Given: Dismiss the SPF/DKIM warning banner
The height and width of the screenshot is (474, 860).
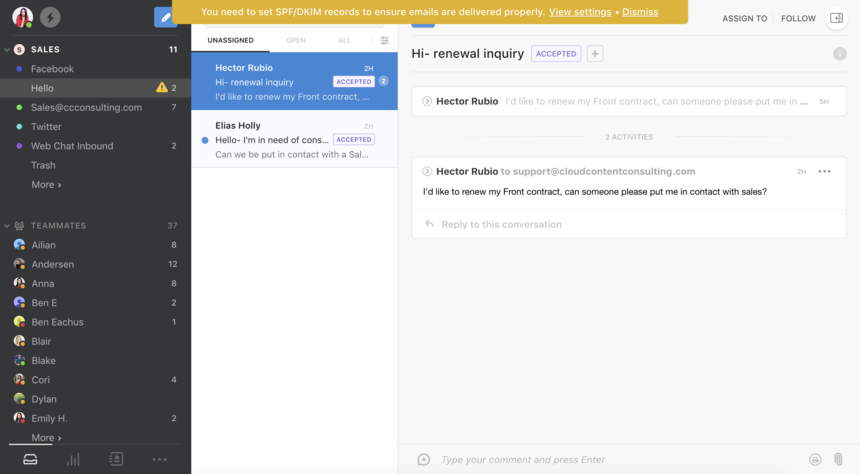Looking at the screenshot, I should click(640, 12).
